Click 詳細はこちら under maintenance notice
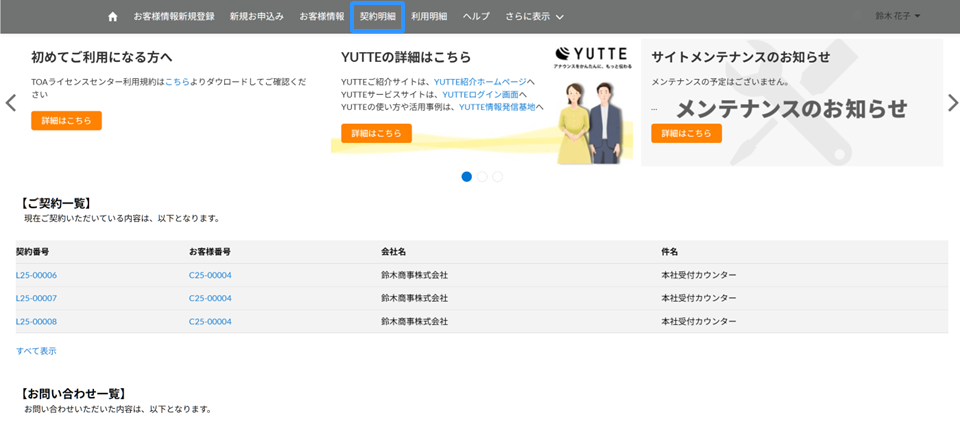This screenshot has height=428, width=960. point(686,134)
